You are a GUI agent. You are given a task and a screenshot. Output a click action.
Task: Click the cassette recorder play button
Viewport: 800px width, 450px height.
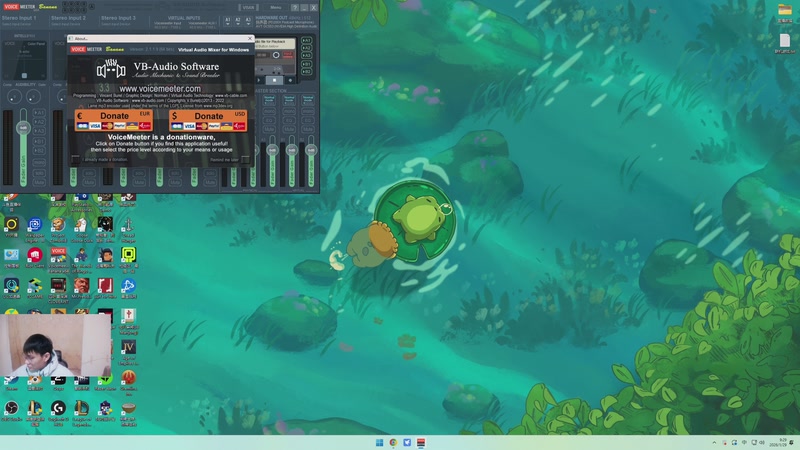(x=260, y=80)
